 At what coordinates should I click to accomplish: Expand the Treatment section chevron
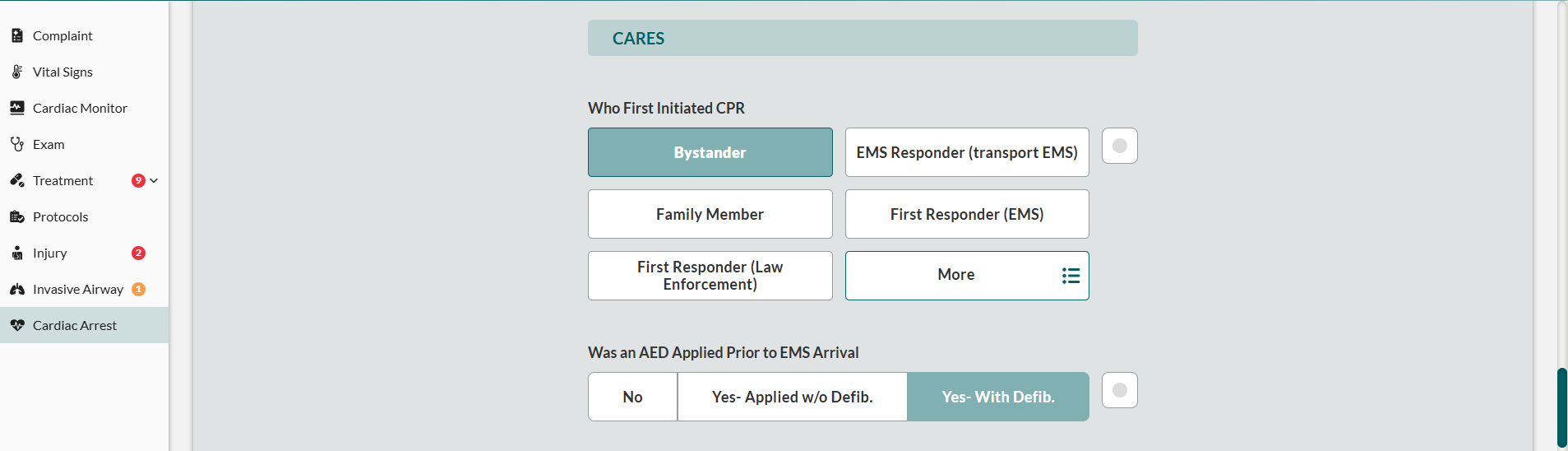(x=154, y=180)
